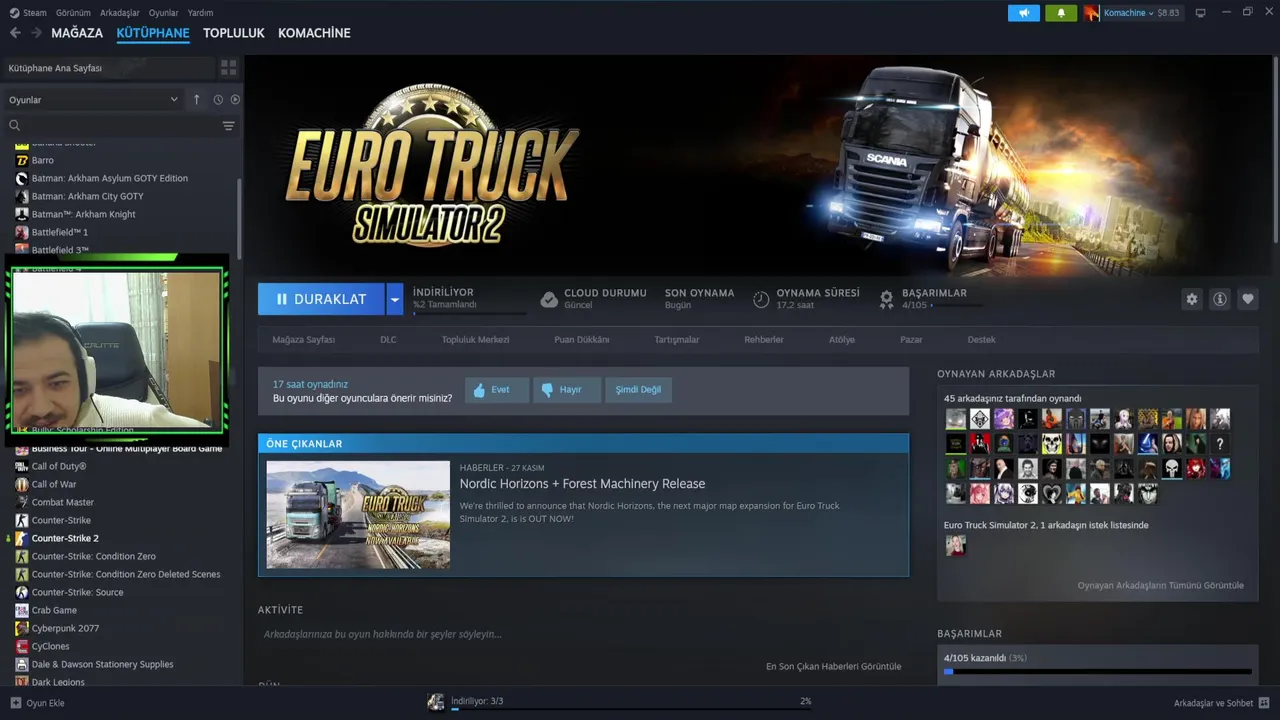Screen dimensions: 1280x720
Task: Click the Big Picture monitor icon
Action: pos(1201,13)
